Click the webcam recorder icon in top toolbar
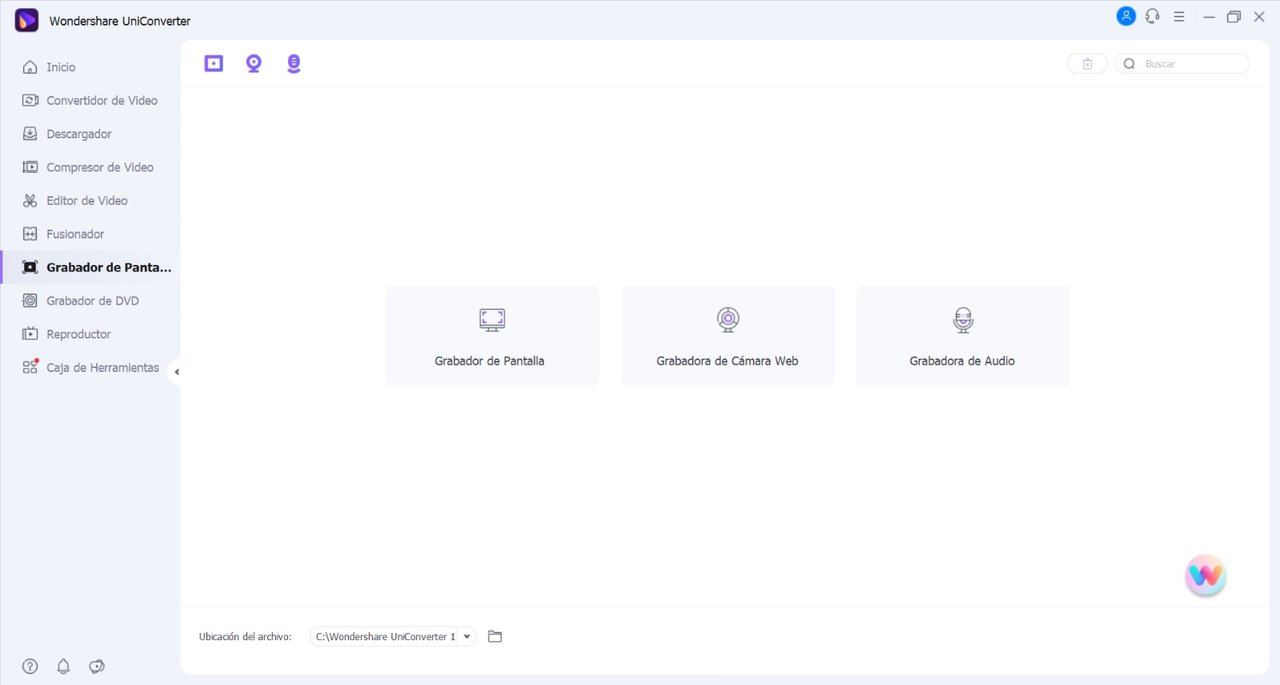 254,63
